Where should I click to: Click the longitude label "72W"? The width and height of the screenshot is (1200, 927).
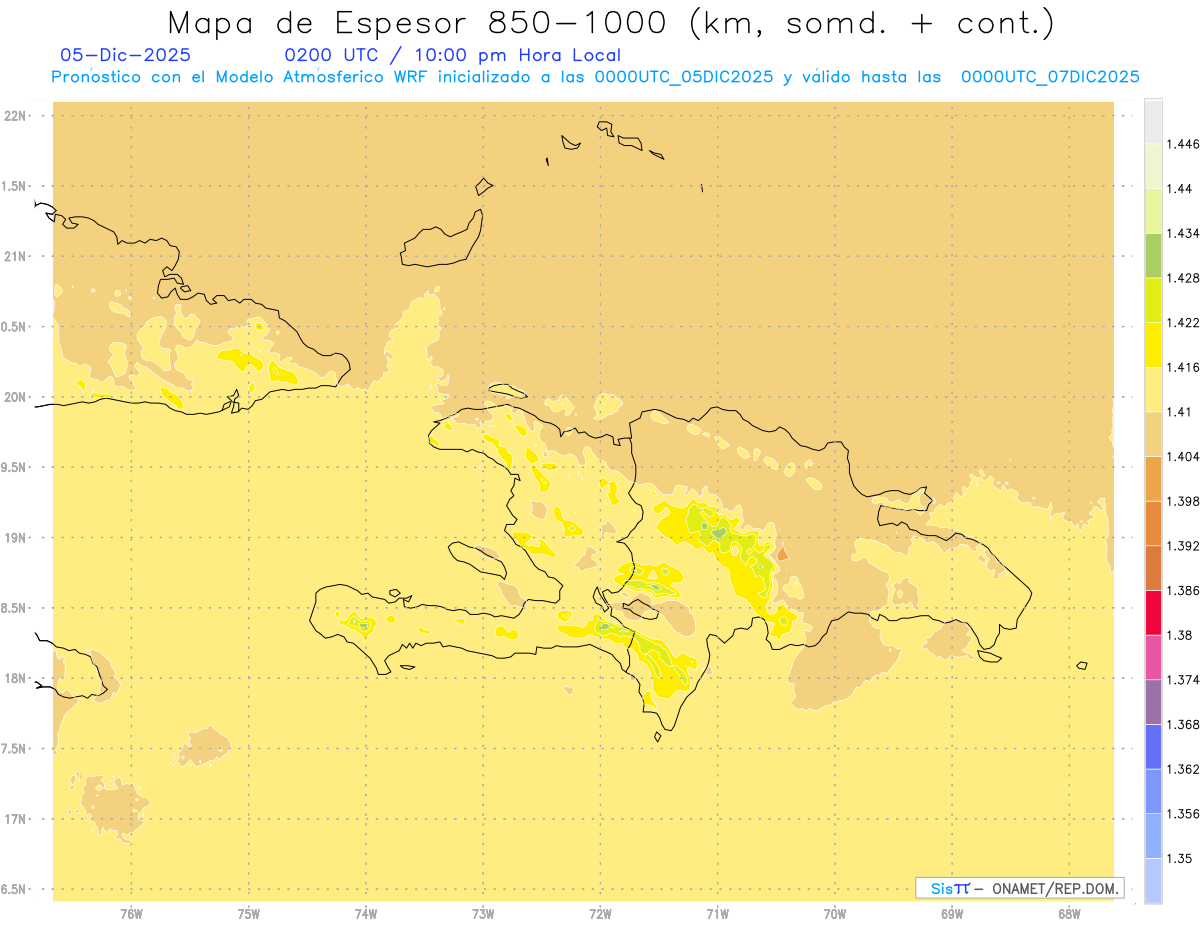click(600, 913)
